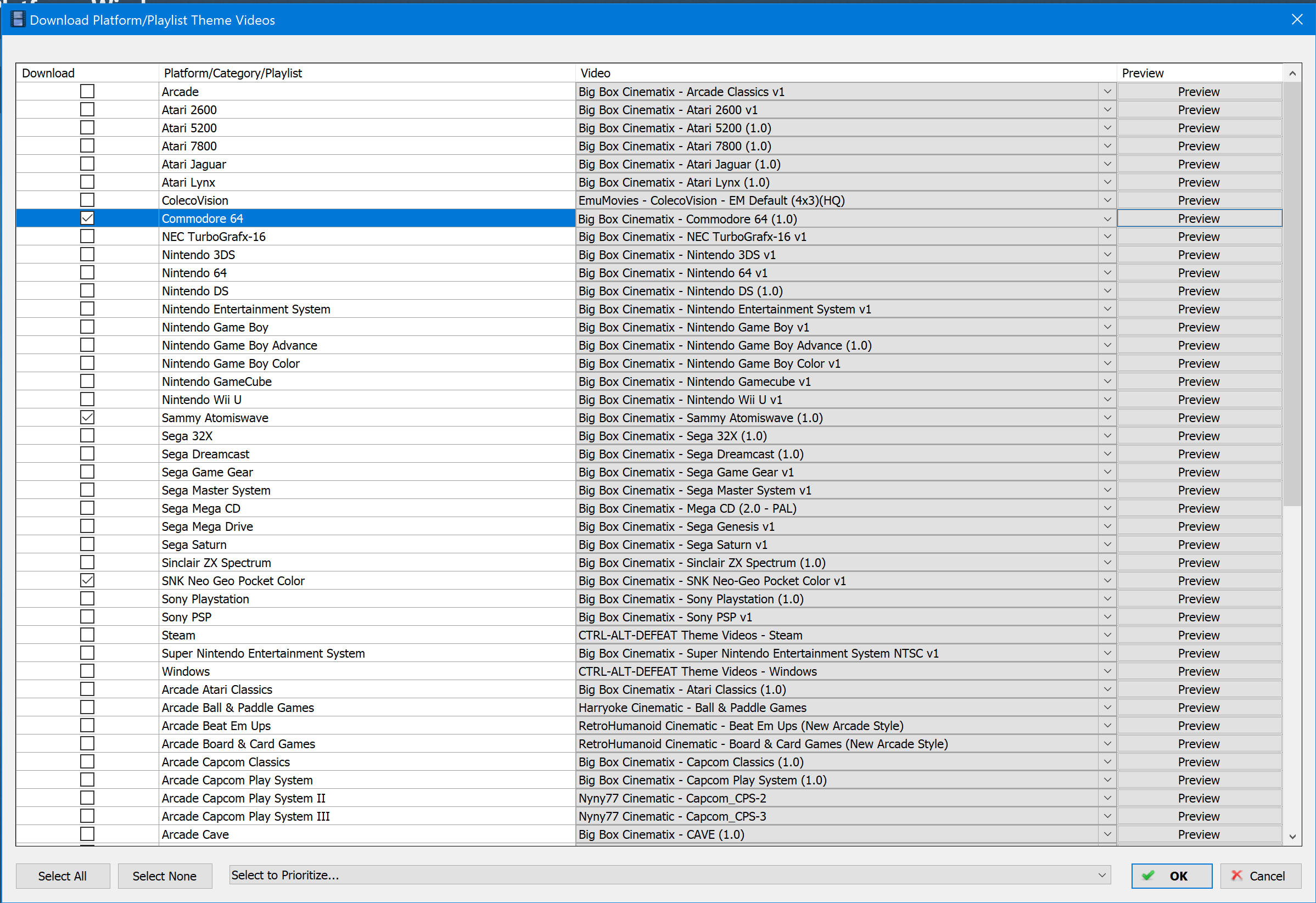Click Platform/Category/Playlist column header

367,72
